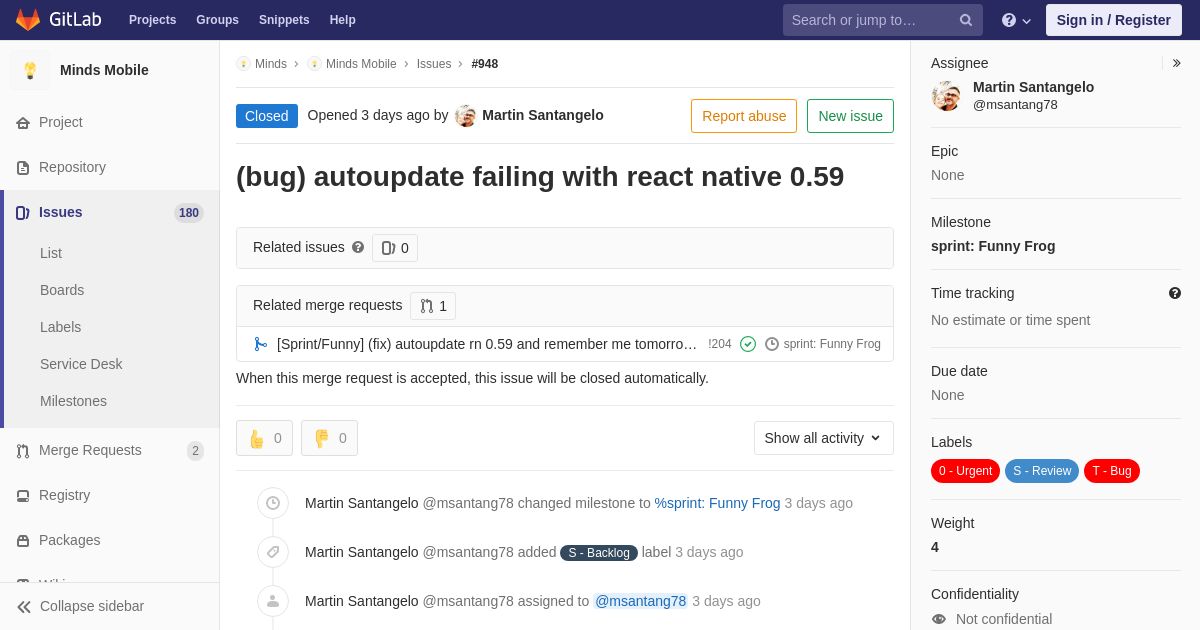Click the sprint: Funny Frog milestone in sidebar

tap(993, 246)
